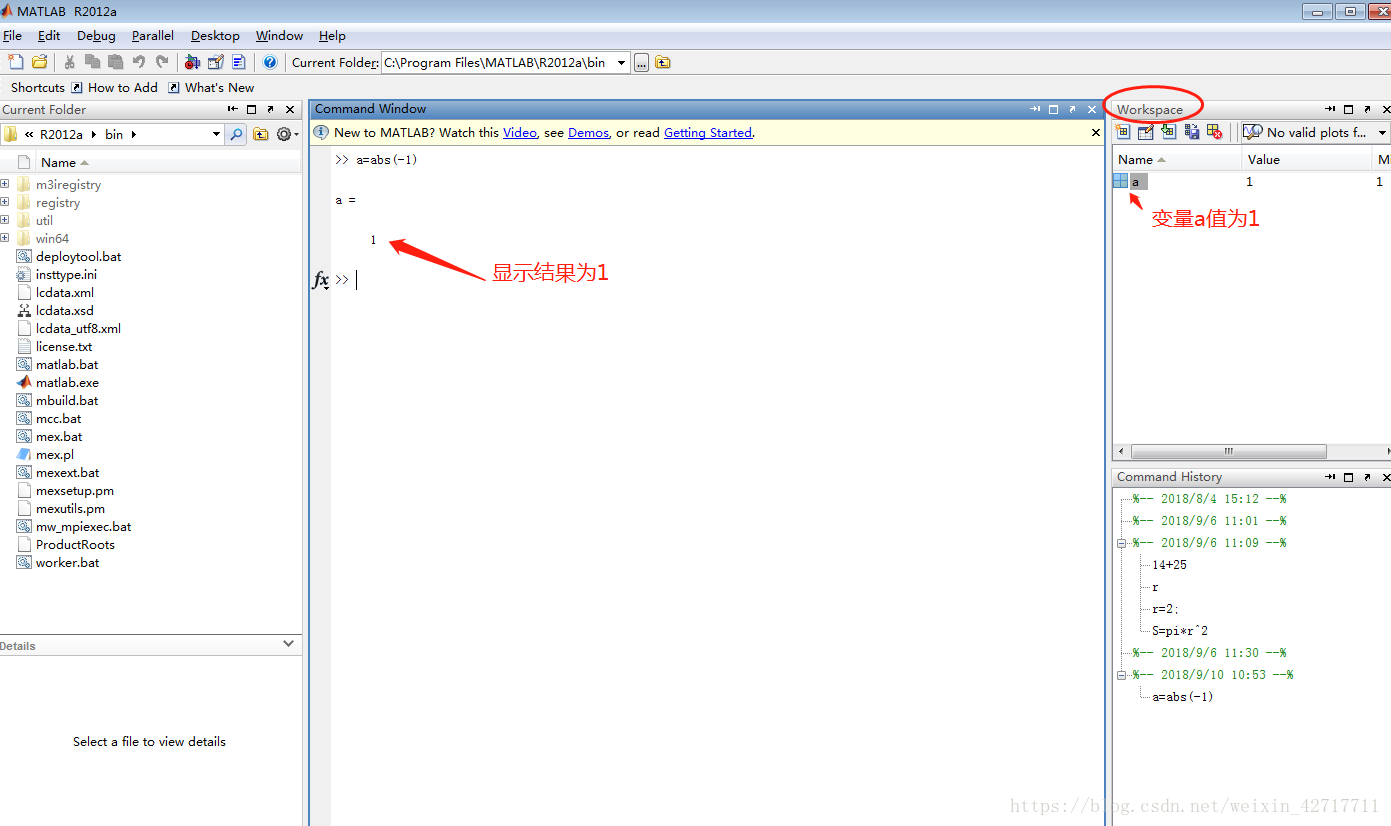Click the Workspace horizontal scrollbar
This screenshot has width=1391, height=826.
pos(1228,451)
